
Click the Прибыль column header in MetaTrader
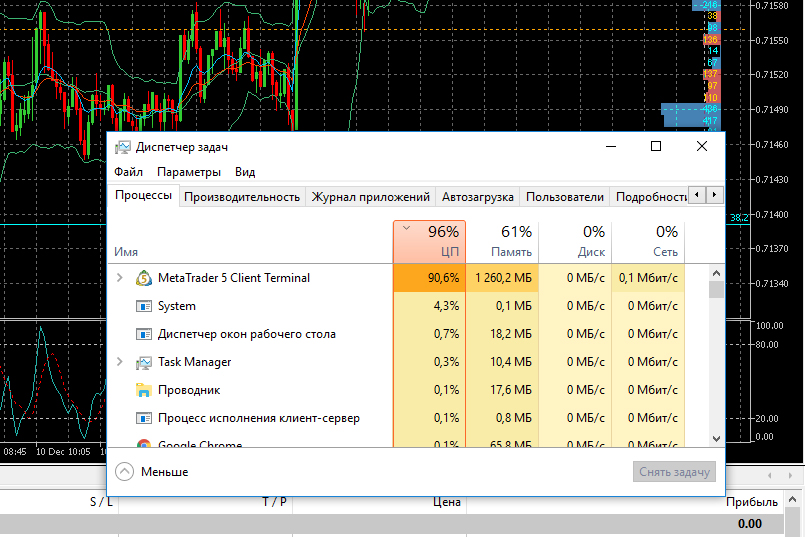[x=752, y=502]
